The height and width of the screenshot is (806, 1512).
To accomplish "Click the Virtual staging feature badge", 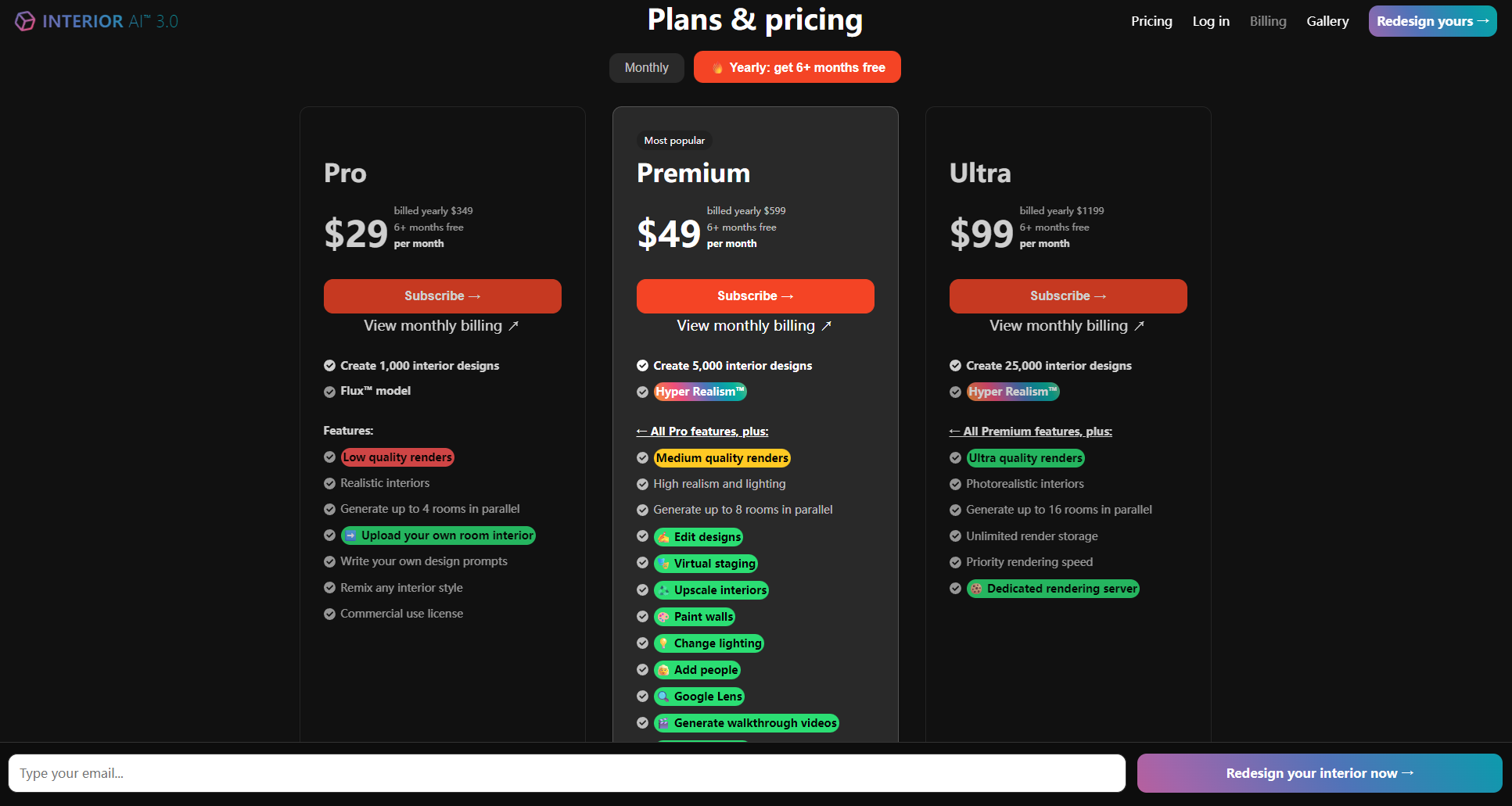I will pos(706,564).
